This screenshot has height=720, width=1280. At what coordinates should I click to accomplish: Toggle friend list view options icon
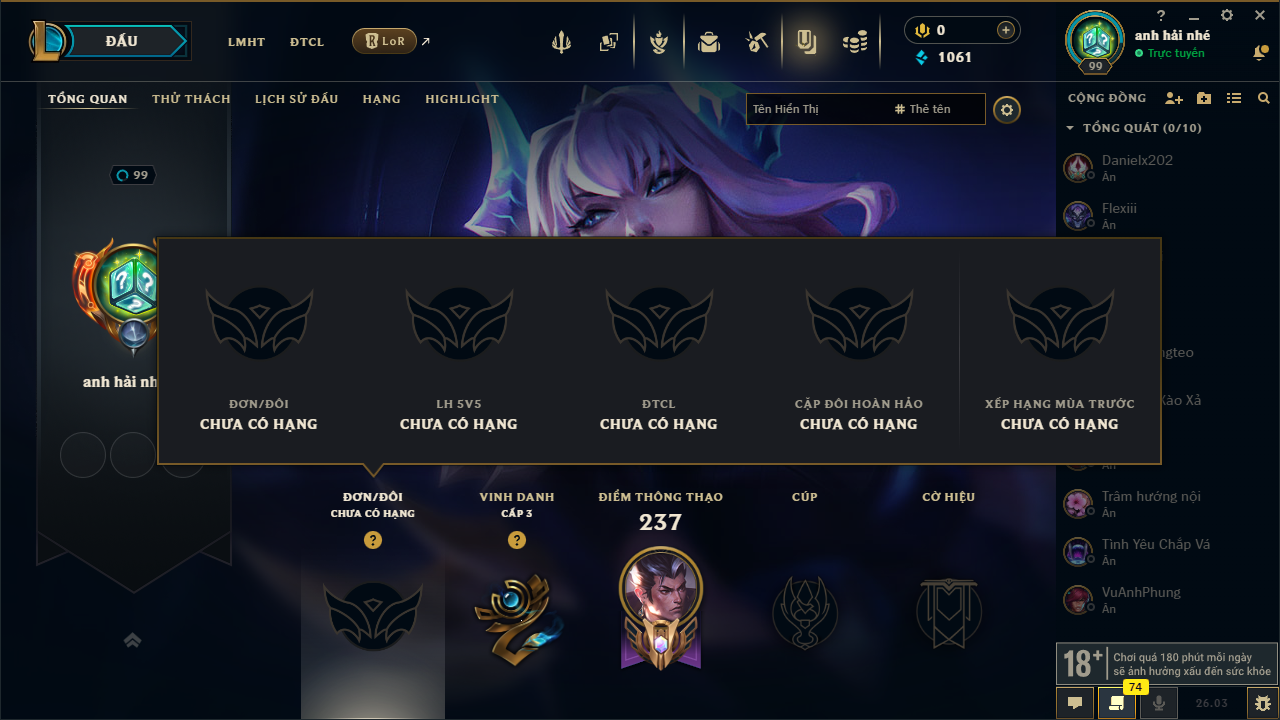tap(1234, 98)
